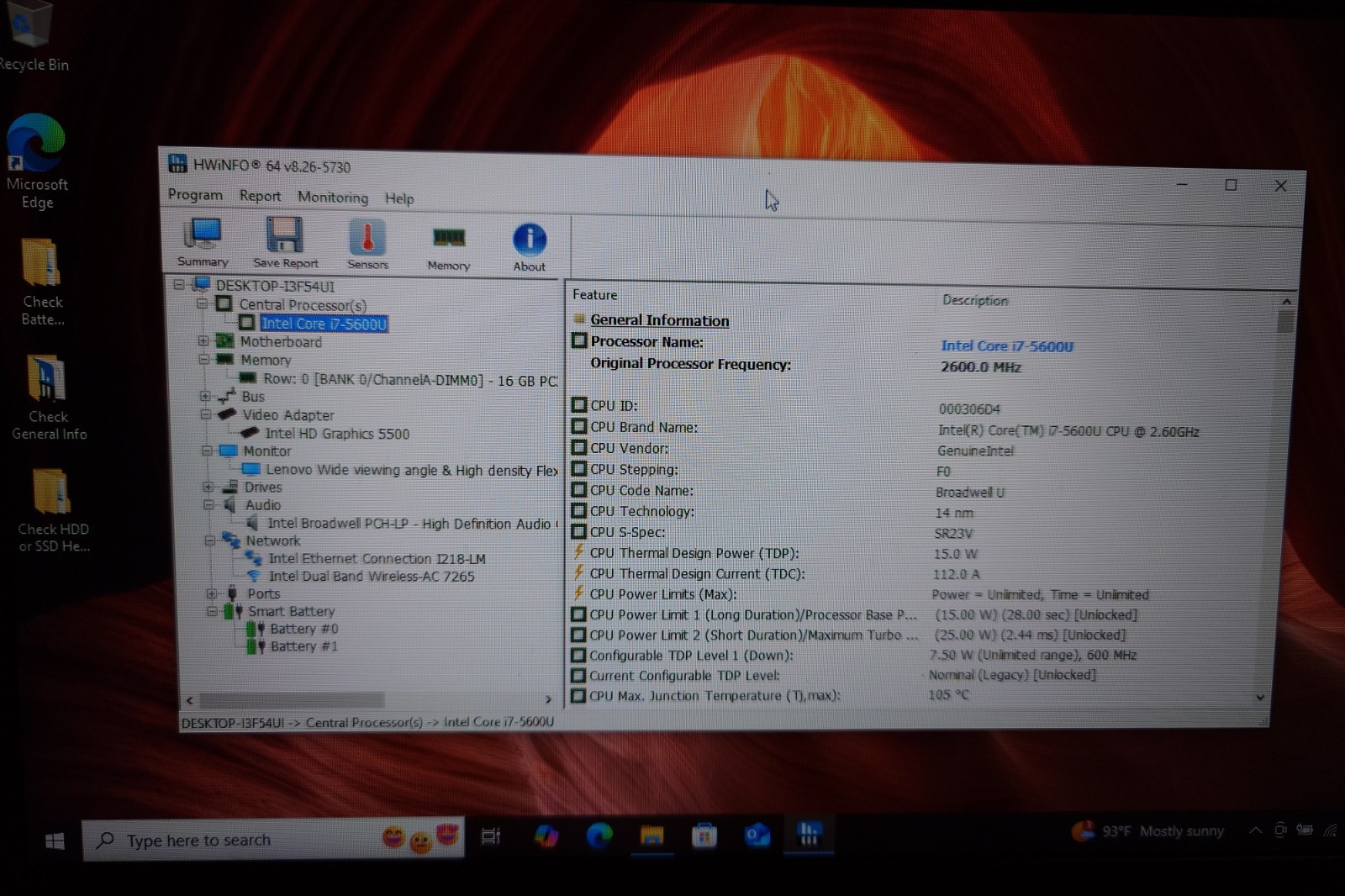
Task: Select Battery #1 in the tree
Action: pos(303,646)
